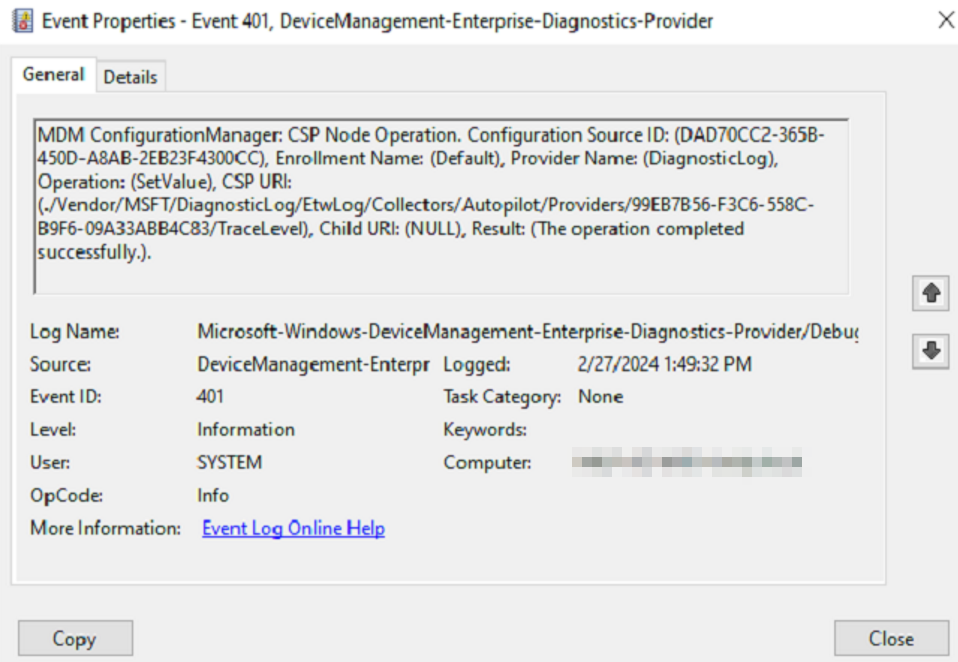Image resolution: width=958 pixels, height=662 pixels.
Task: Click the blurred Computer name value
Action: coord(688,462)
